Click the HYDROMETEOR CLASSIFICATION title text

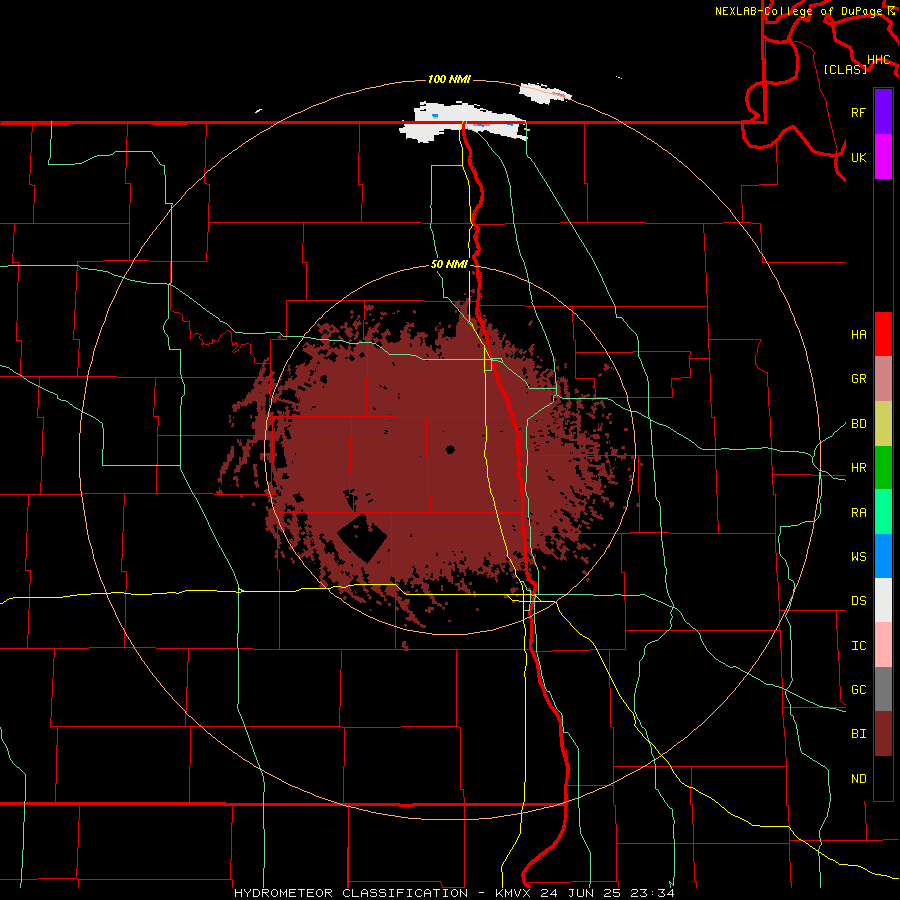[351, 893]
